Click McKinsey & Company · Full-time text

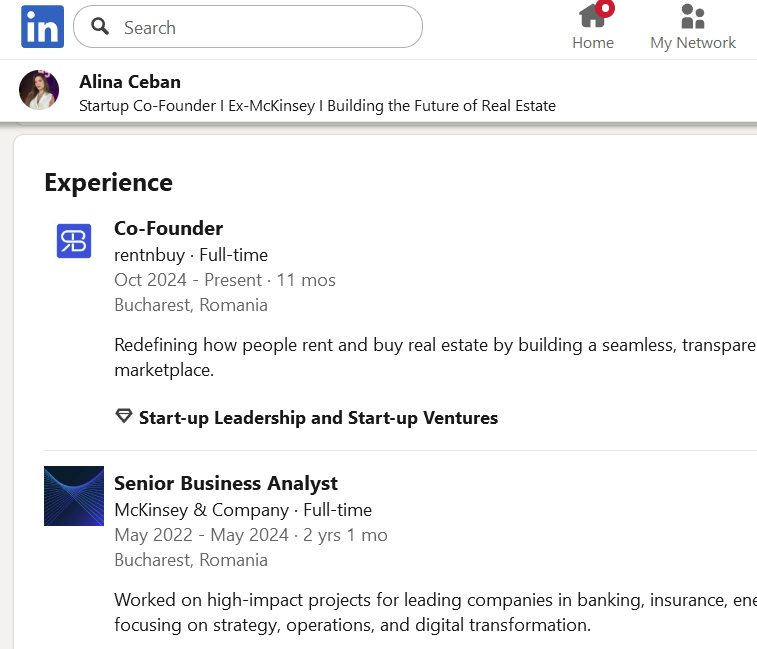243,509
